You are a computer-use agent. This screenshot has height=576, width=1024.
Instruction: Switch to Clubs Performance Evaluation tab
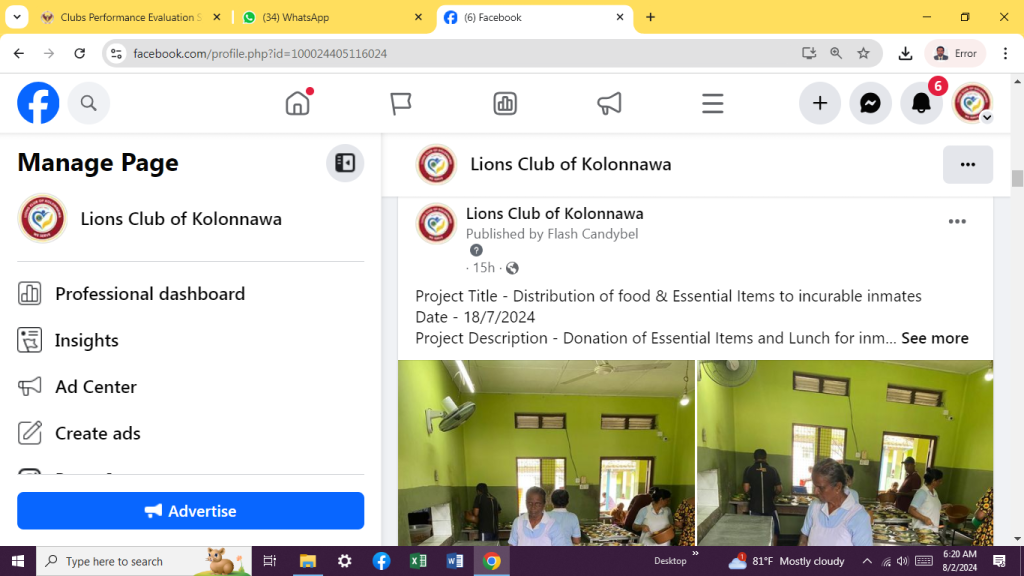(x=131, y=18)
